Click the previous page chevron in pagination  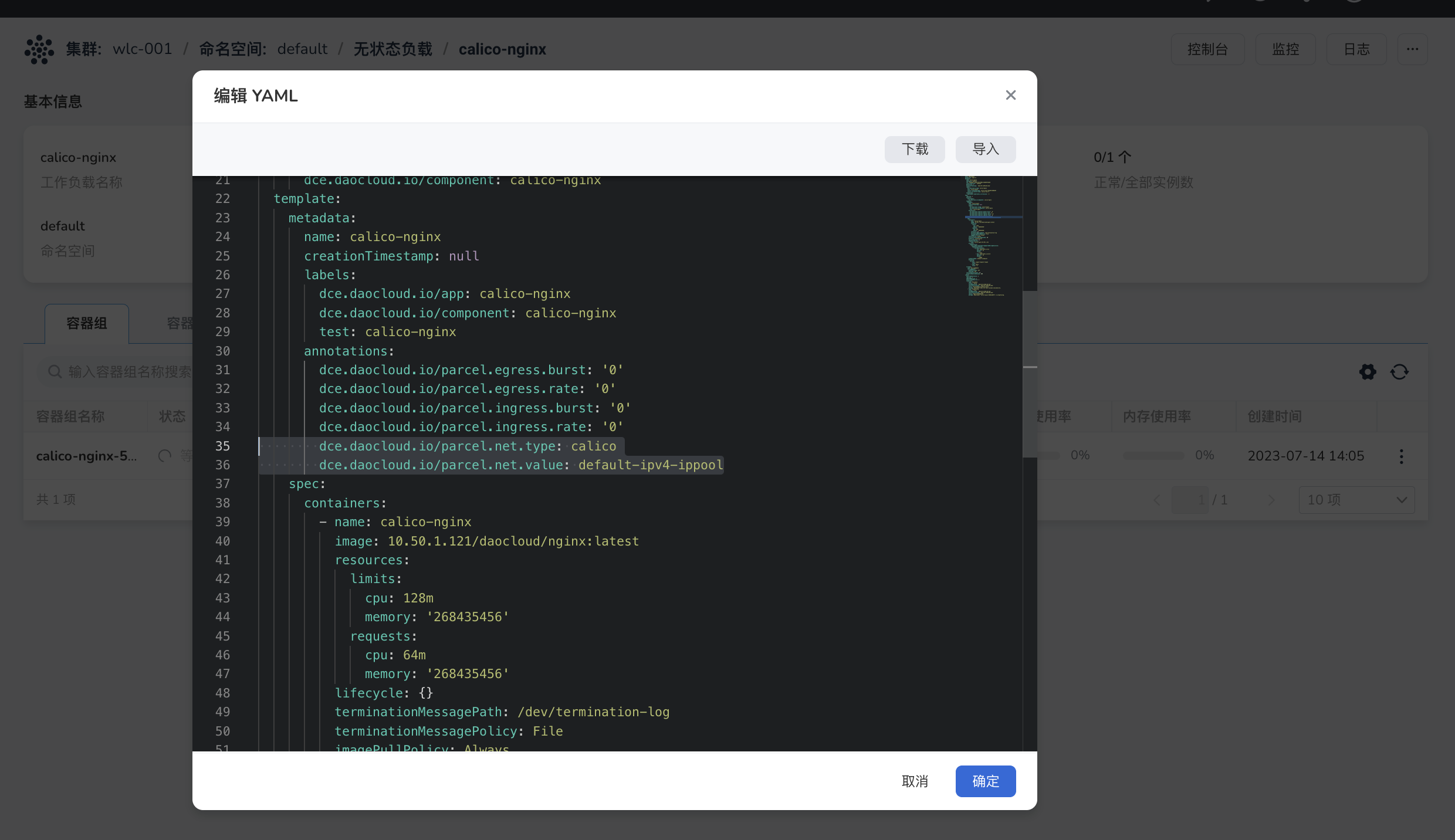point(1156,500)
